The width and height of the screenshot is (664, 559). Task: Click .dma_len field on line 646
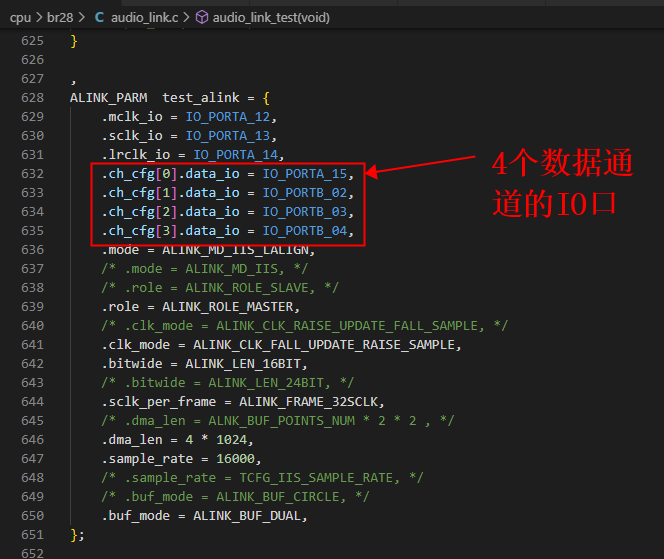tap(132, 440)
